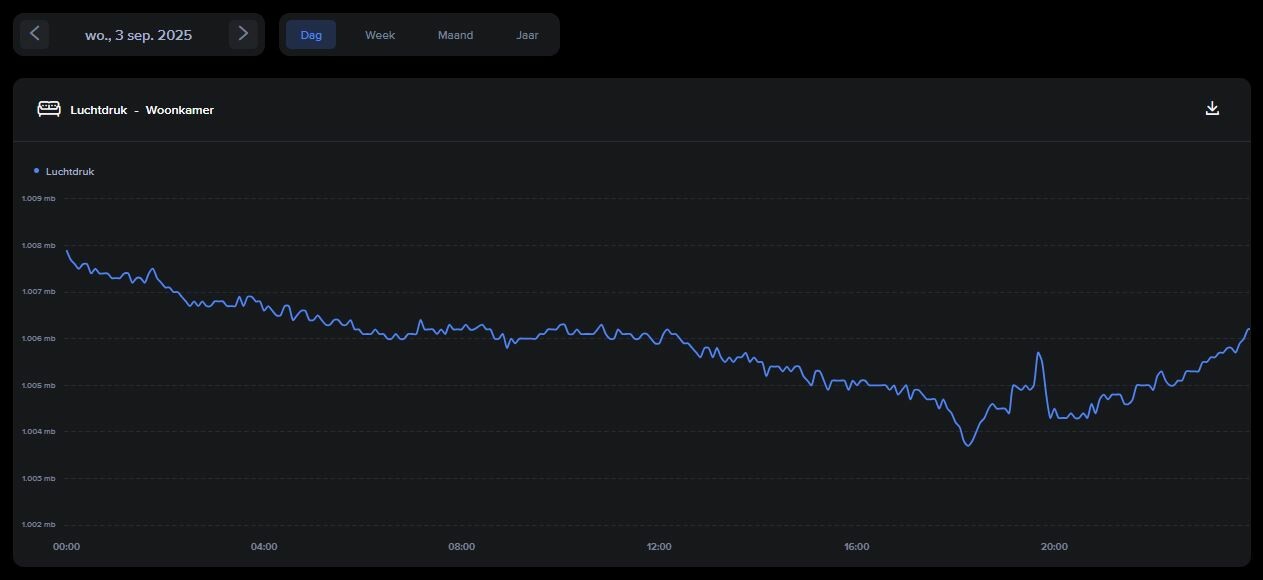Toggle the Luchtdruk series legend dot
This screenshot has width=1263, height=580.
37,171
